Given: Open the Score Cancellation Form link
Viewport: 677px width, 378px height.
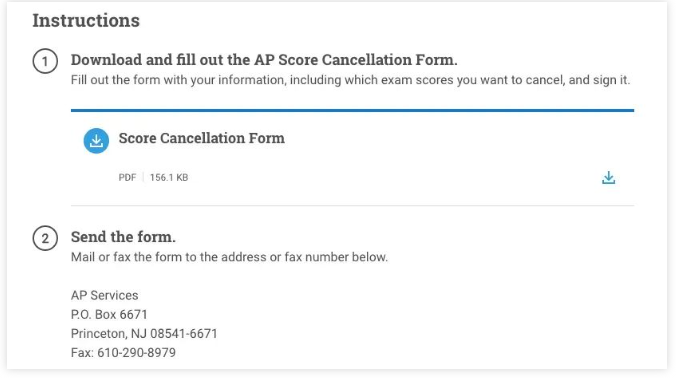Looking at the screenshot, I should [202, 138].
